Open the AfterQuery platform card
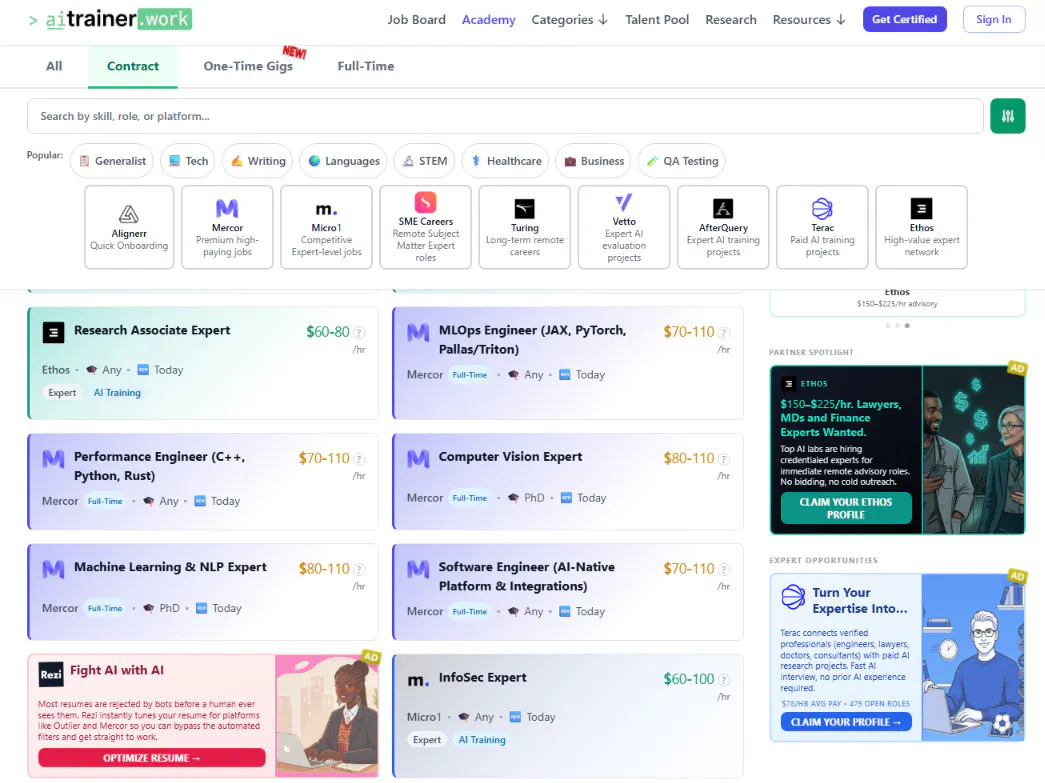The image size is (1045, 783). [x=723, y=227]
